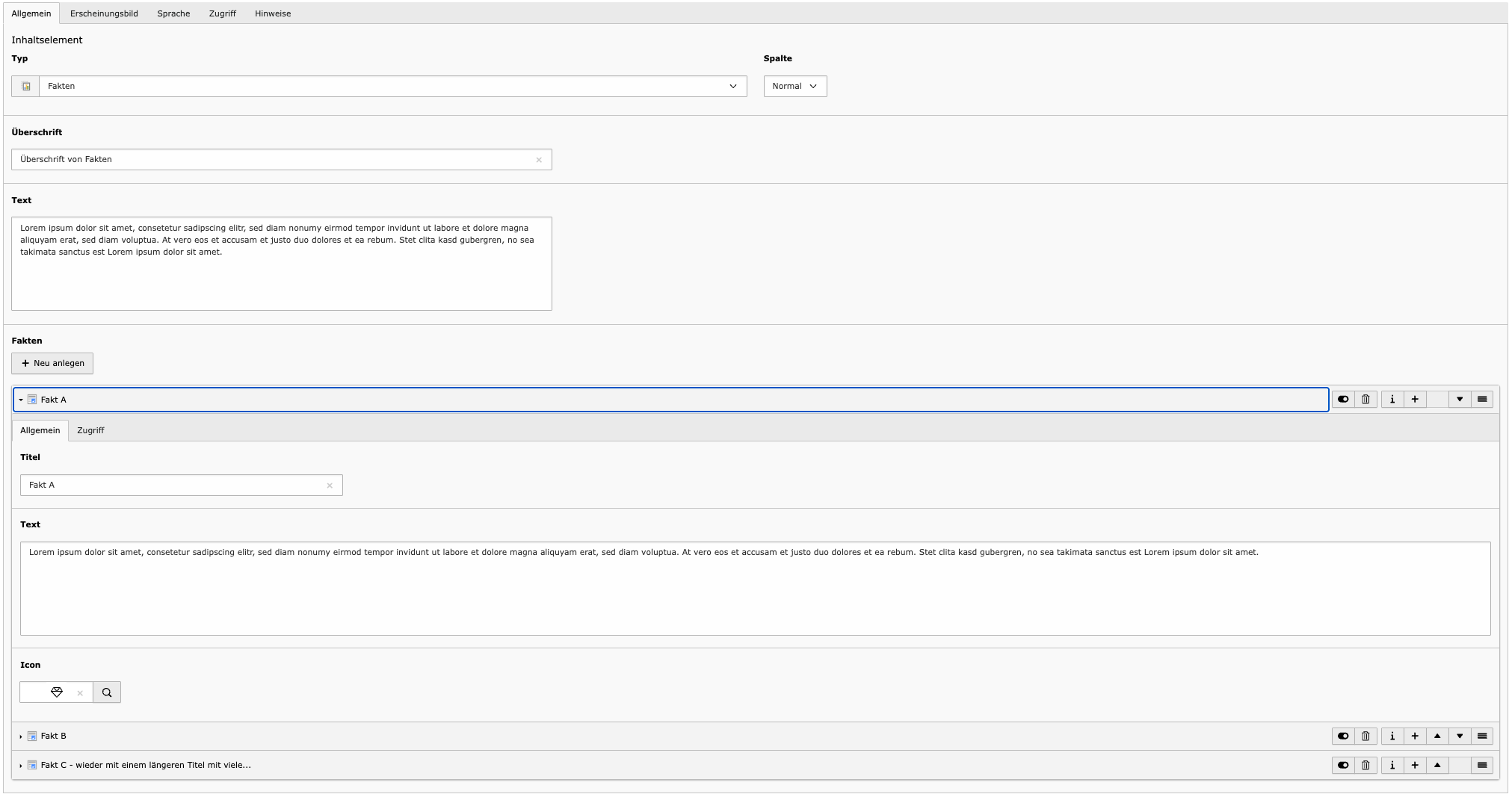
Task: Clear the Überschrift input field
Action: pyautogui.click(x=538, y=160)
